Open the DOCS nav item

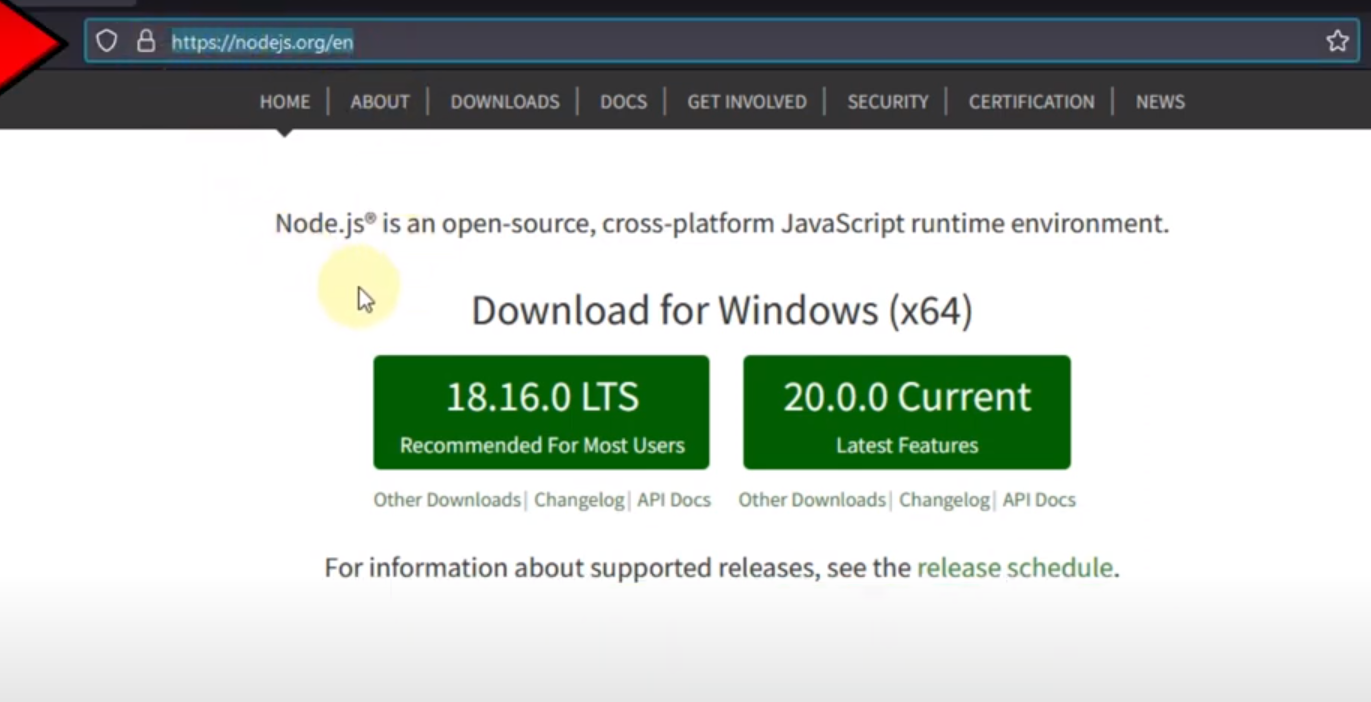(x=623, y=102)
